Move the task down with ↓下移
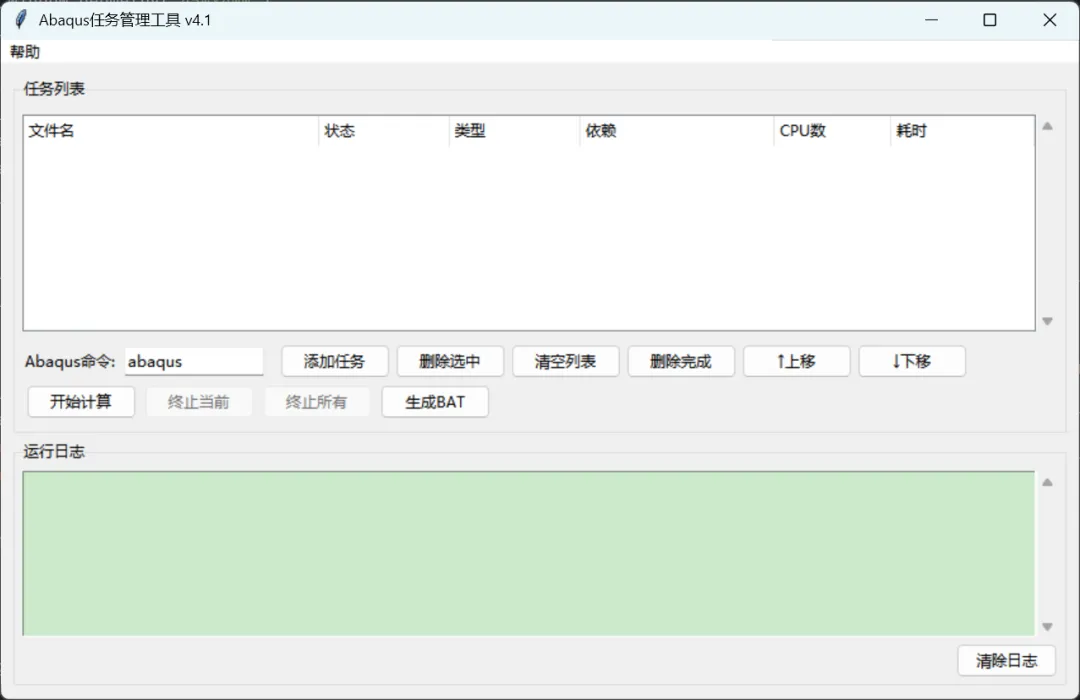1080x700 pixels. (912, 361)
